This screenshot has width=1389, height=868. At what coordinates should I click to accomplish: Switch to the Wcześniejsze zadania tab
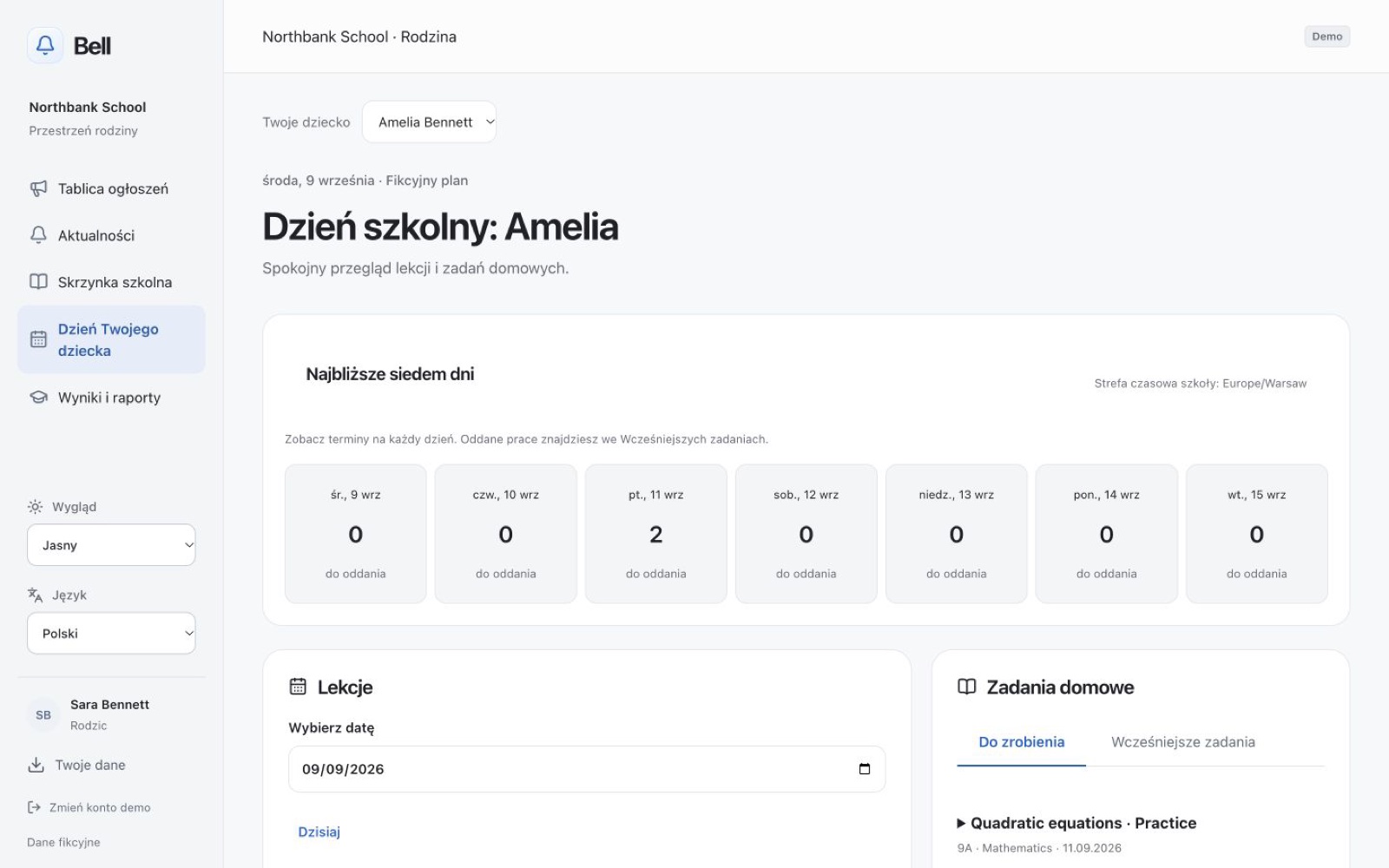click(1182, 742)
